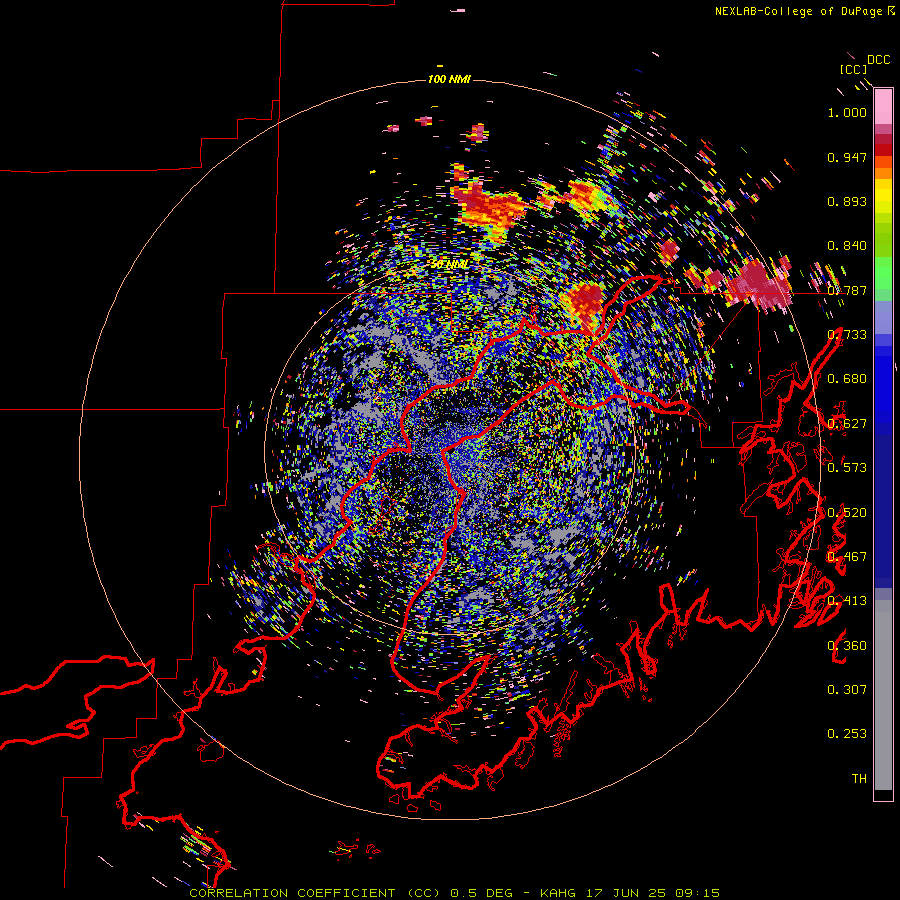Click the NEXLAB-College of DuPage title text
900x900 pixels.
click(x=798, y=11)
